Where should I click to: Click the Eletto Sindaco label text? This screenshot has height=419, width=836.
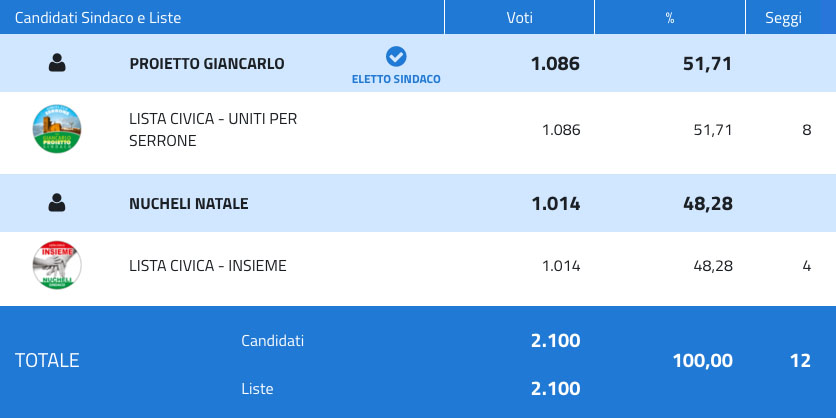click(396, 78)
